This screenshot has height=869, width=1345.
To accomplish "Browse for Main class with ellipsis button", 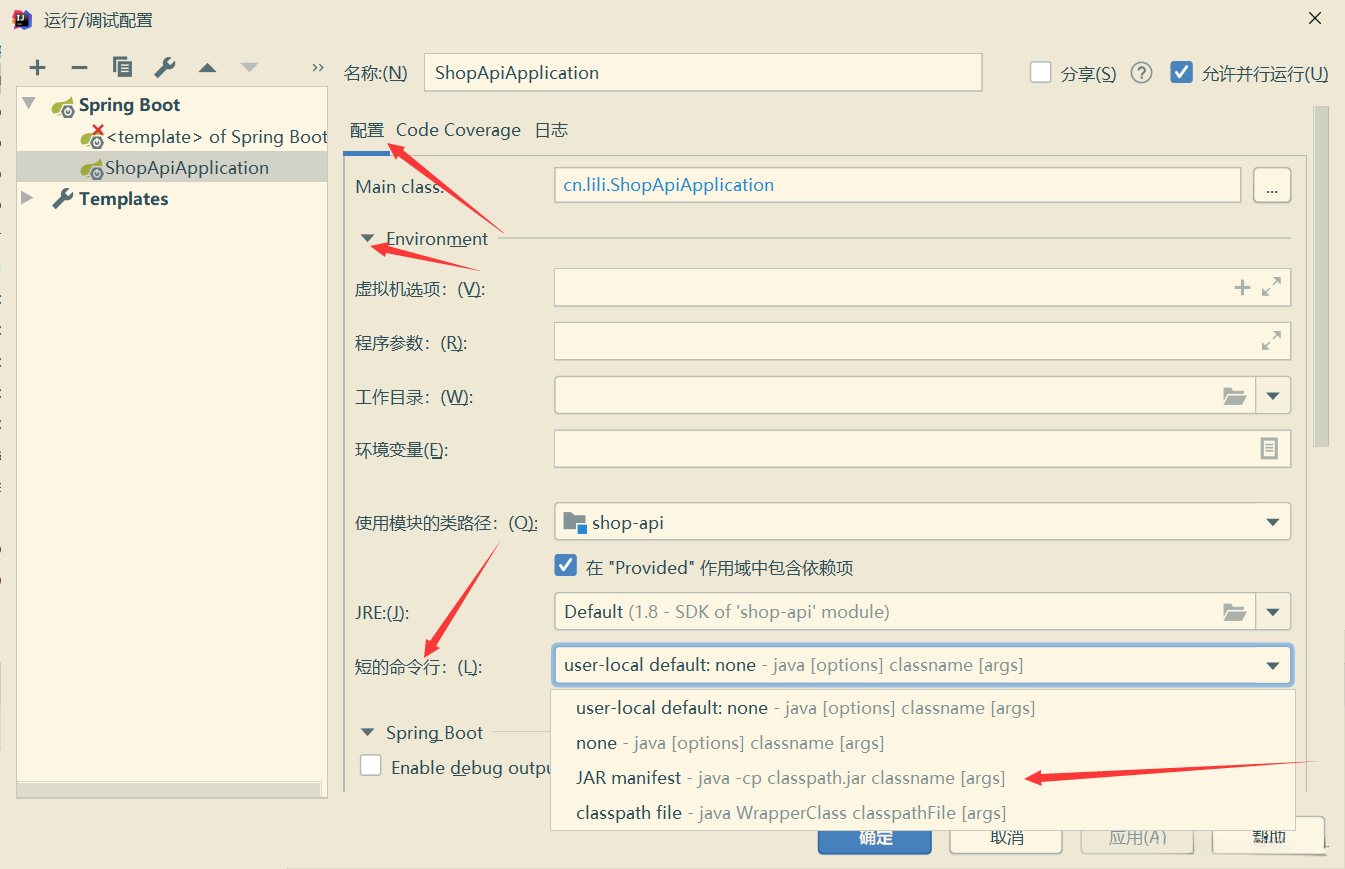I will coord(1271,185).
